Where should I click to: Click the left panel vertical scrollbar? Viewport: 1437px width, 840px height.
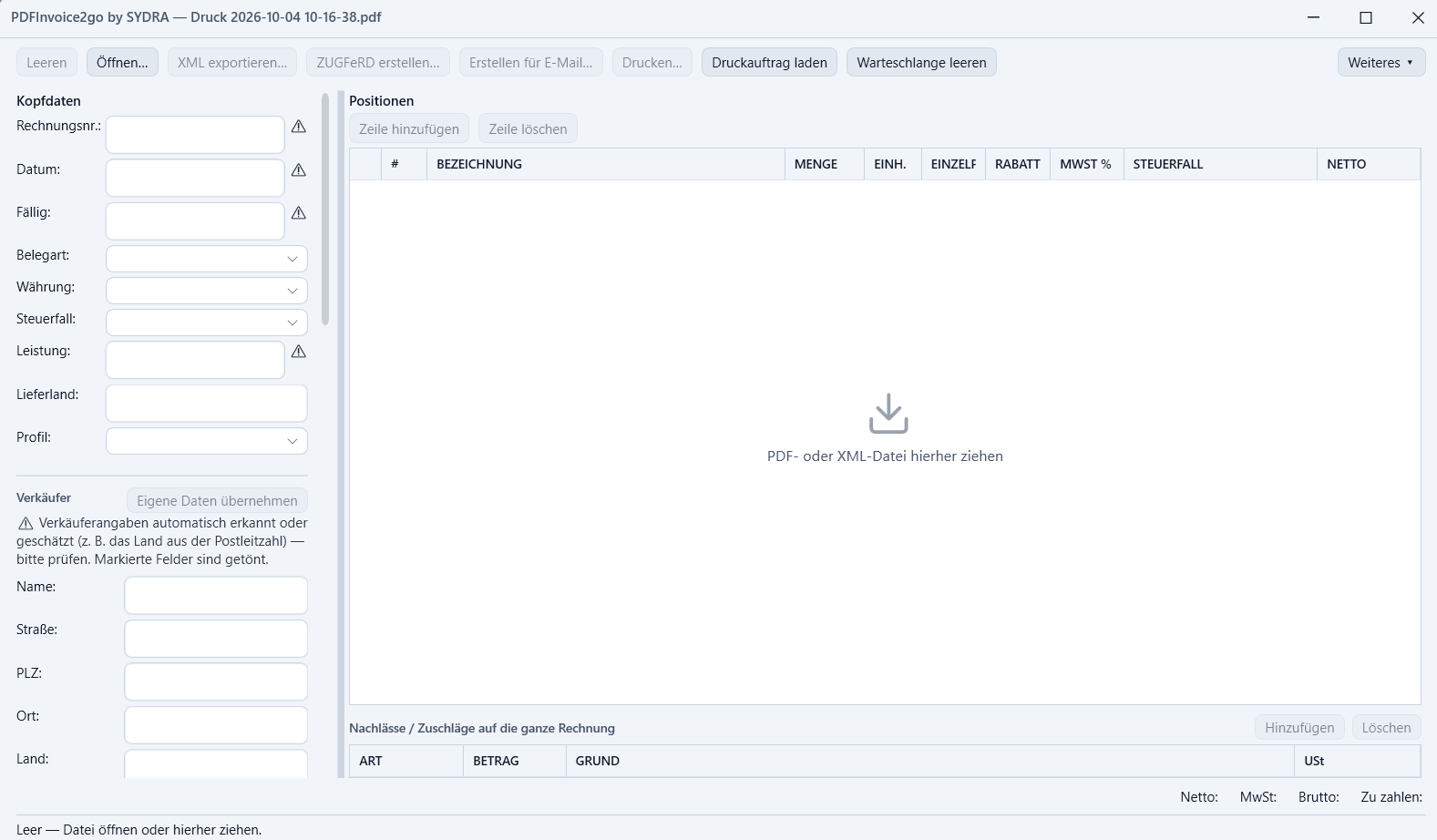pyautogui.click(x=325, y=209)
